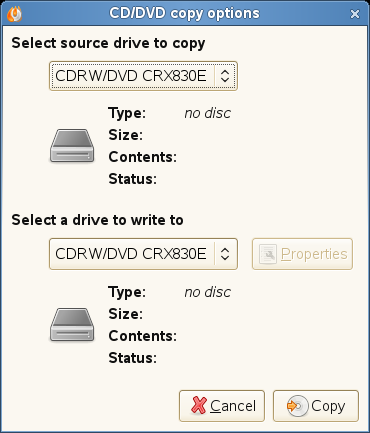Click the source drive "no disc" type value
The height and width of the screenshot is (433, 370).
pyautogui.click(x=207, y=113)
